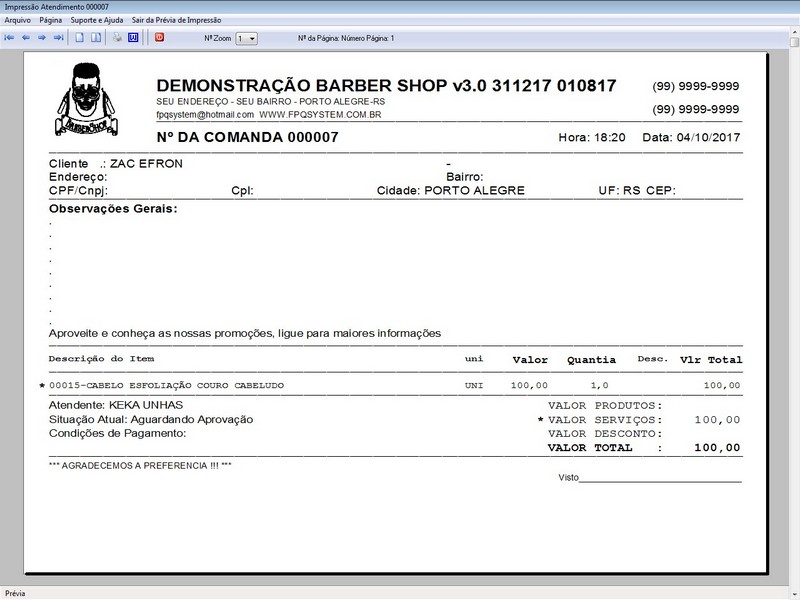
Task: Jump to last page arrow
Action: [59, 38]
